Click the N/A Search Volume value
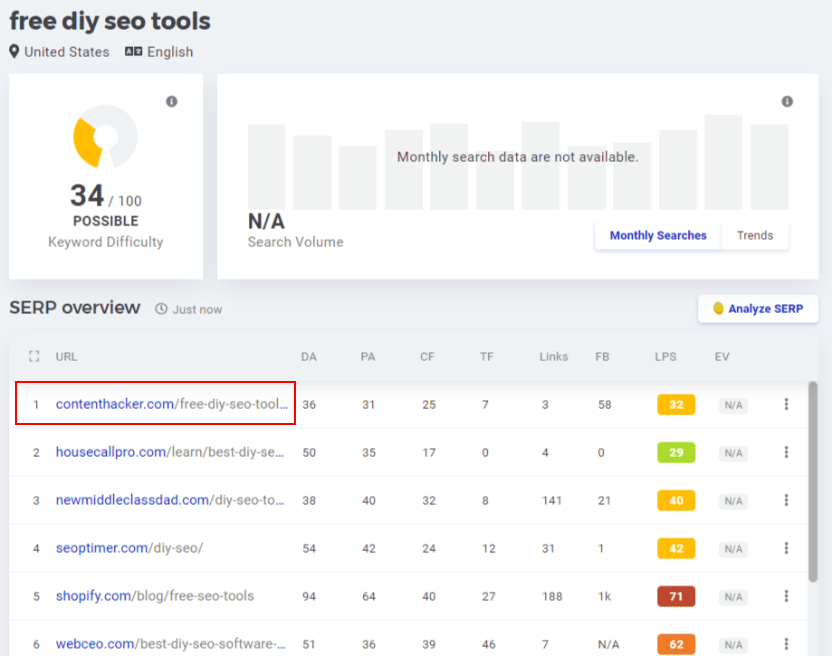The height and width of the screenshot is (656, 832). [x=266, y=221]
